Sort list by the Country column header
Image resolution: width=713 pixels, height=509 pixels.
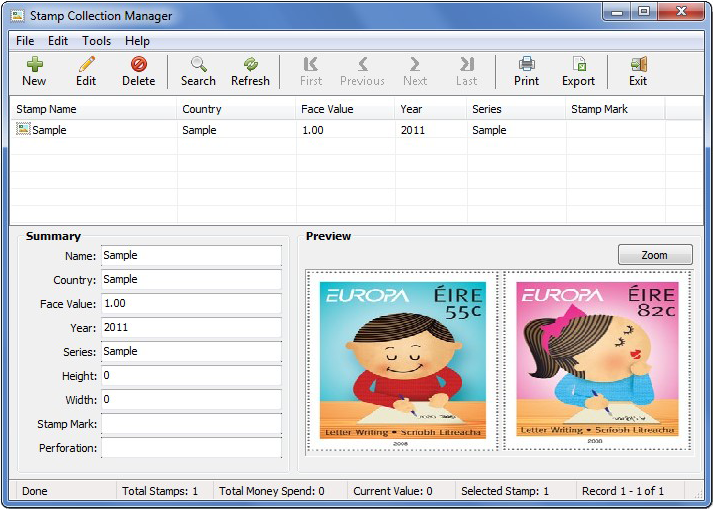(236, 109)
